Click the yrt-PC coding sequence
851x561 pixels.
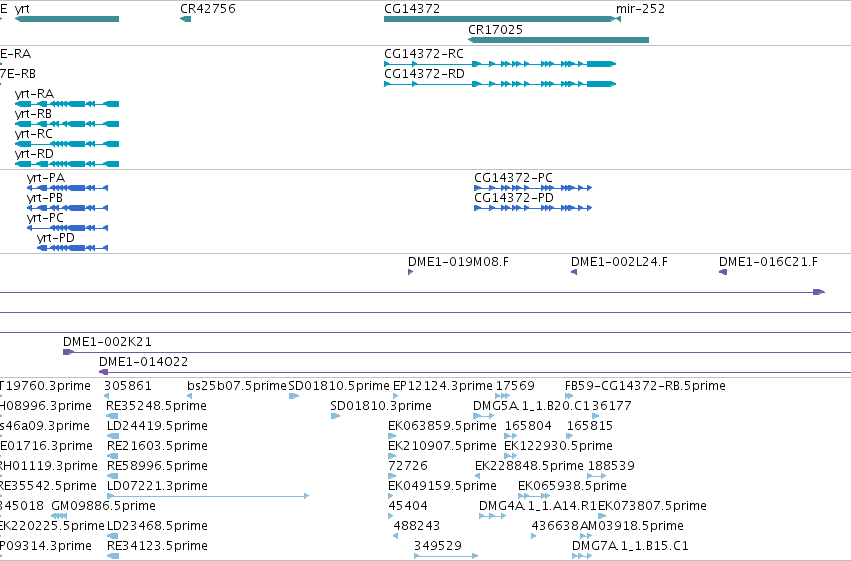coord(67,228)
